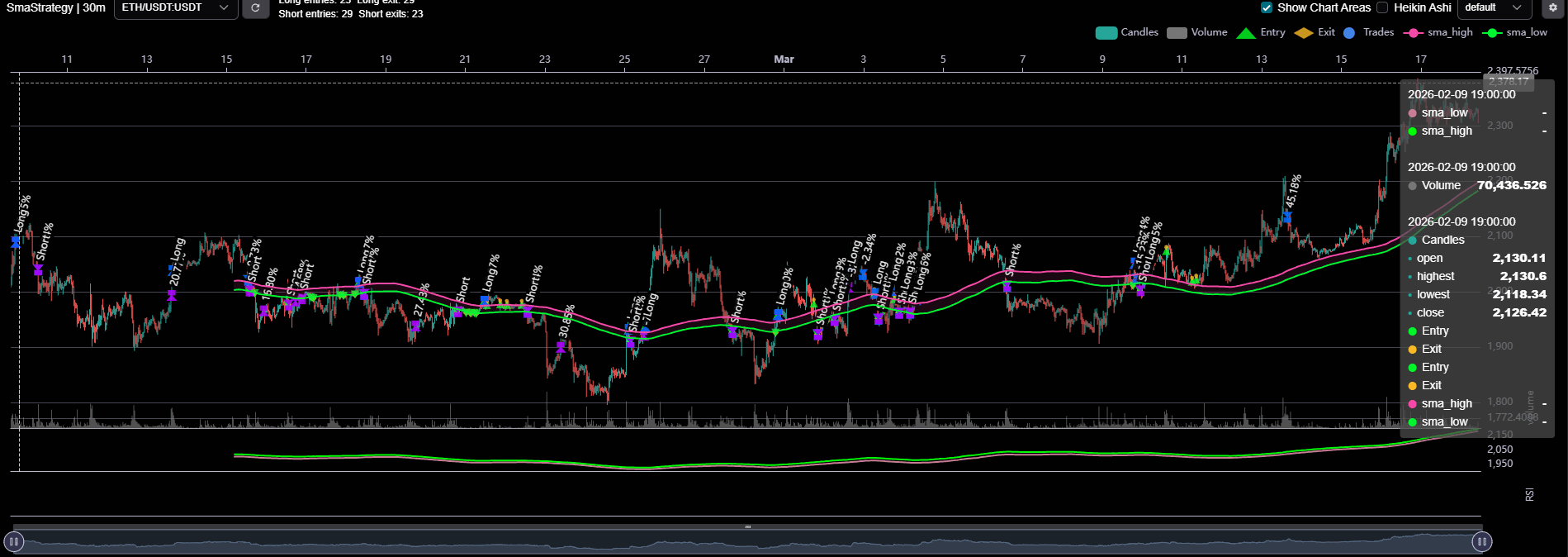The height and width of the screenshot is (557, 1568).
Task: Enable the Heikin Ashi checkbox
Action: point(1382,7)
